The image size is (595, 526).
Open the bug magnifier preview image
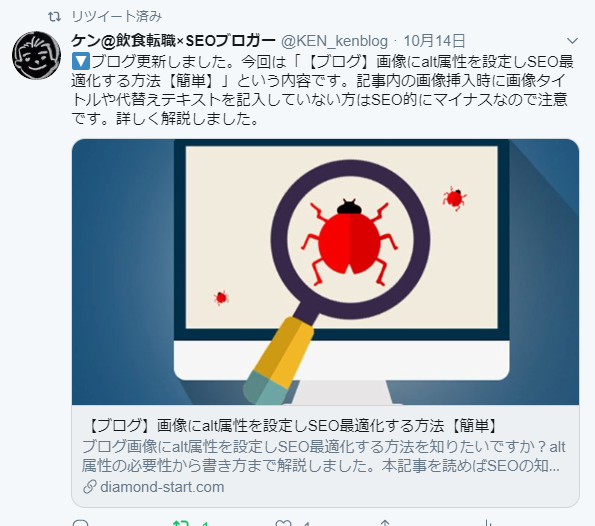tap(325, 272)
